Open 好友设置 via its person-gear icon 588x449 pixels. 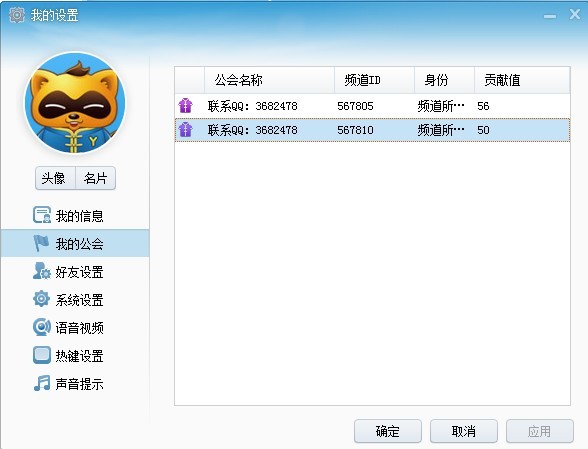coord(41,271)
